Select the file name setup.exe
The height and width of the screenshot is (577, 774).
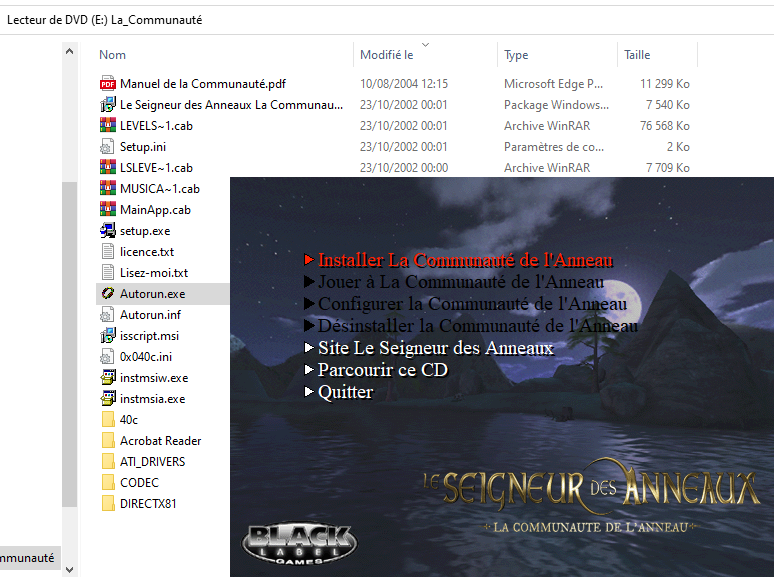145,231
